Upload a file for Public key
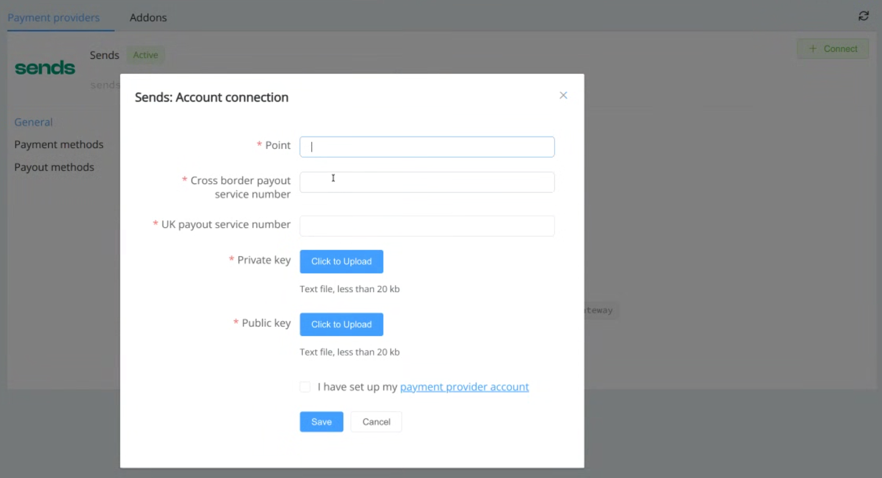Viewport: 882px width, 478px height. [341, 324]
